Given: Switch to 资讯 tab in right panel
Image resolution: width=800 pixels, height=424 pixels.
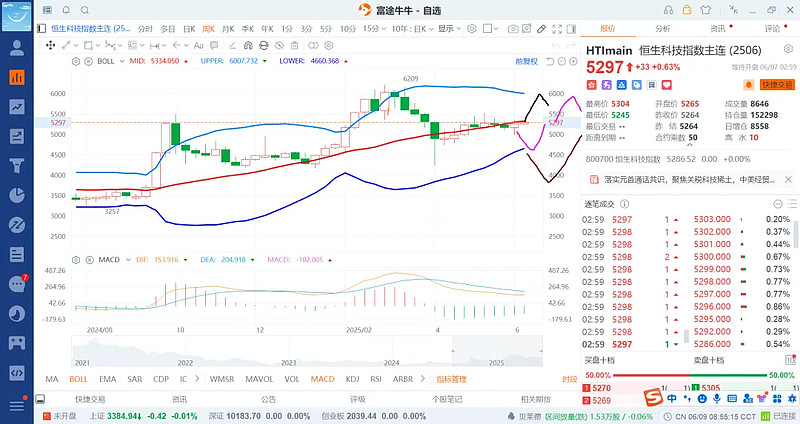Looking at the screenshot, I should tap(718, 29).
